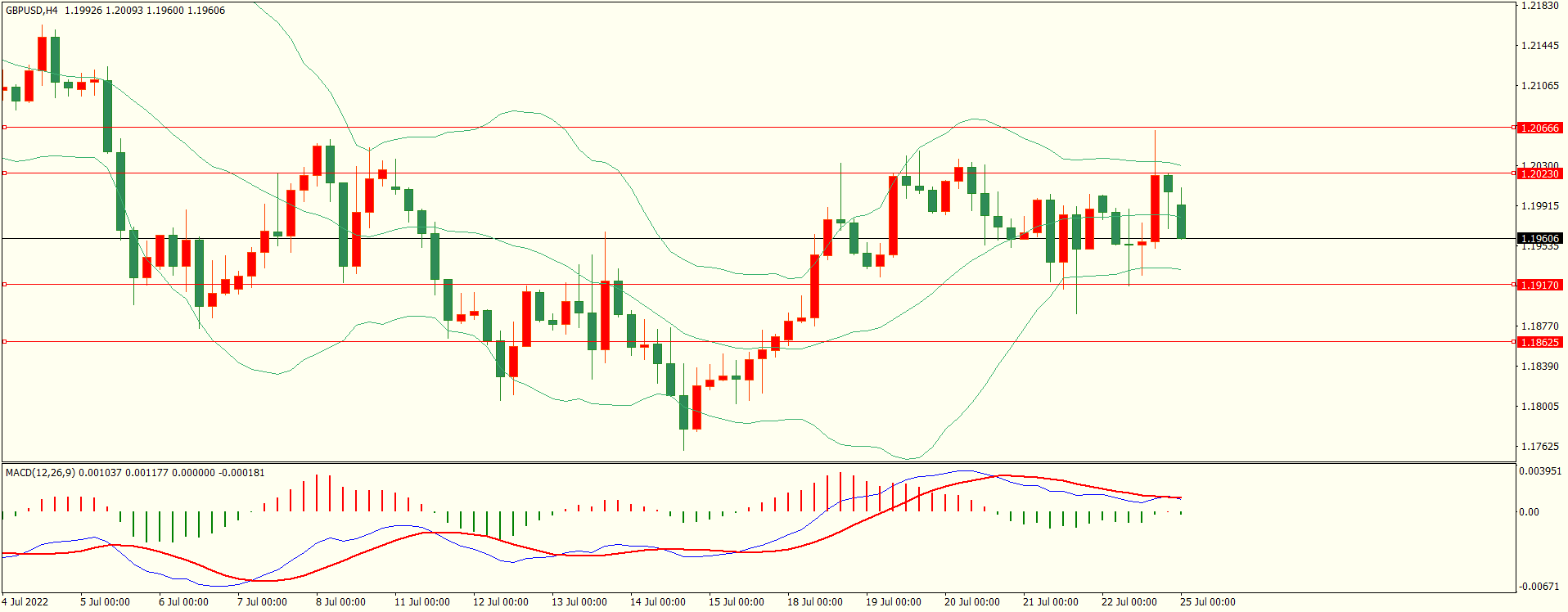Click the 25 Jul 00:00 time label

[1207, 602]
